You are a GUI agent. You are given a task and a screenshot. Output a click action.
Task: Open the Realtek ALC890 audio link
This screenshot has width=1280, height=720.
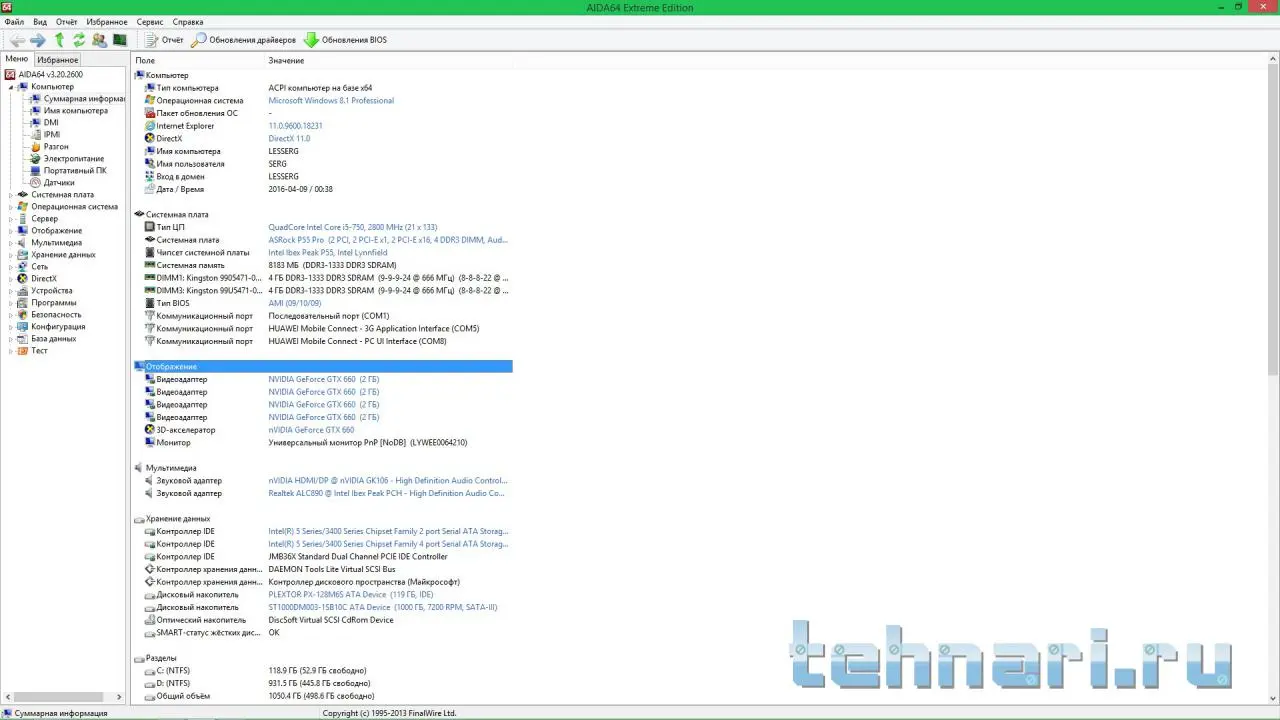coord(387,493)
